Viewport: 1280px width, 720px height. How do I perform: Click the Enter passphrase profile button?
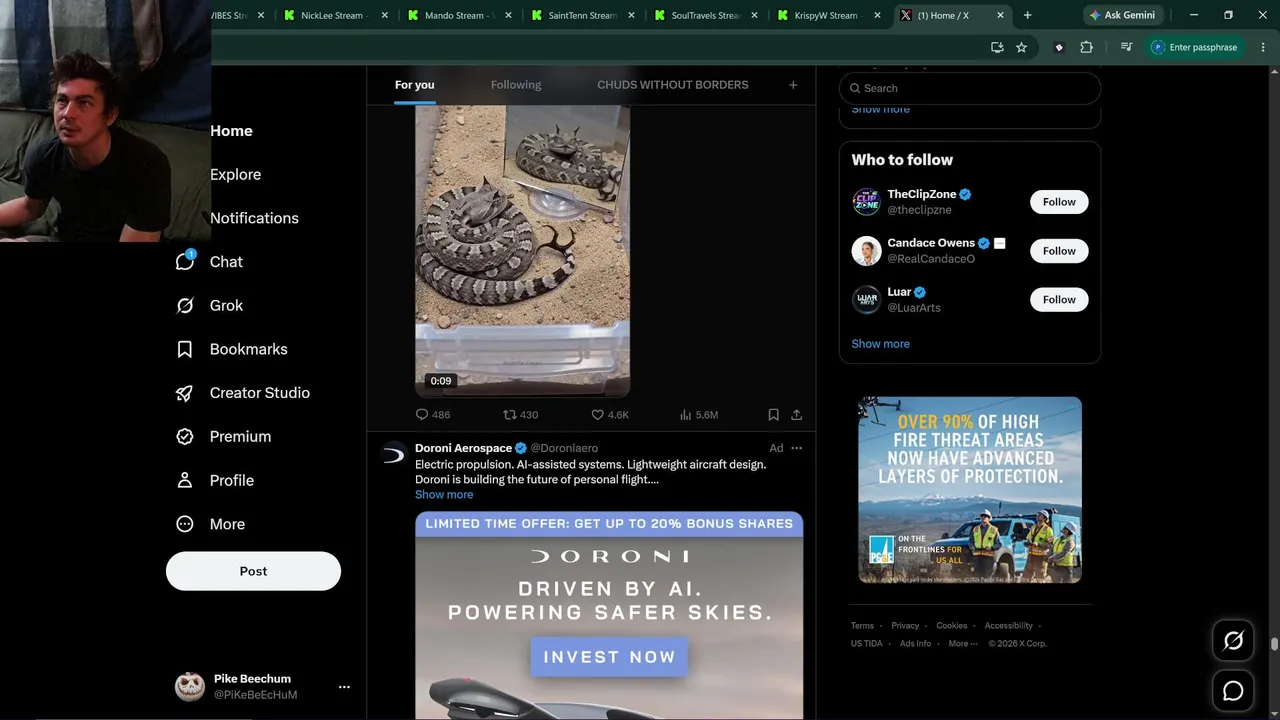click(1194, 47)
